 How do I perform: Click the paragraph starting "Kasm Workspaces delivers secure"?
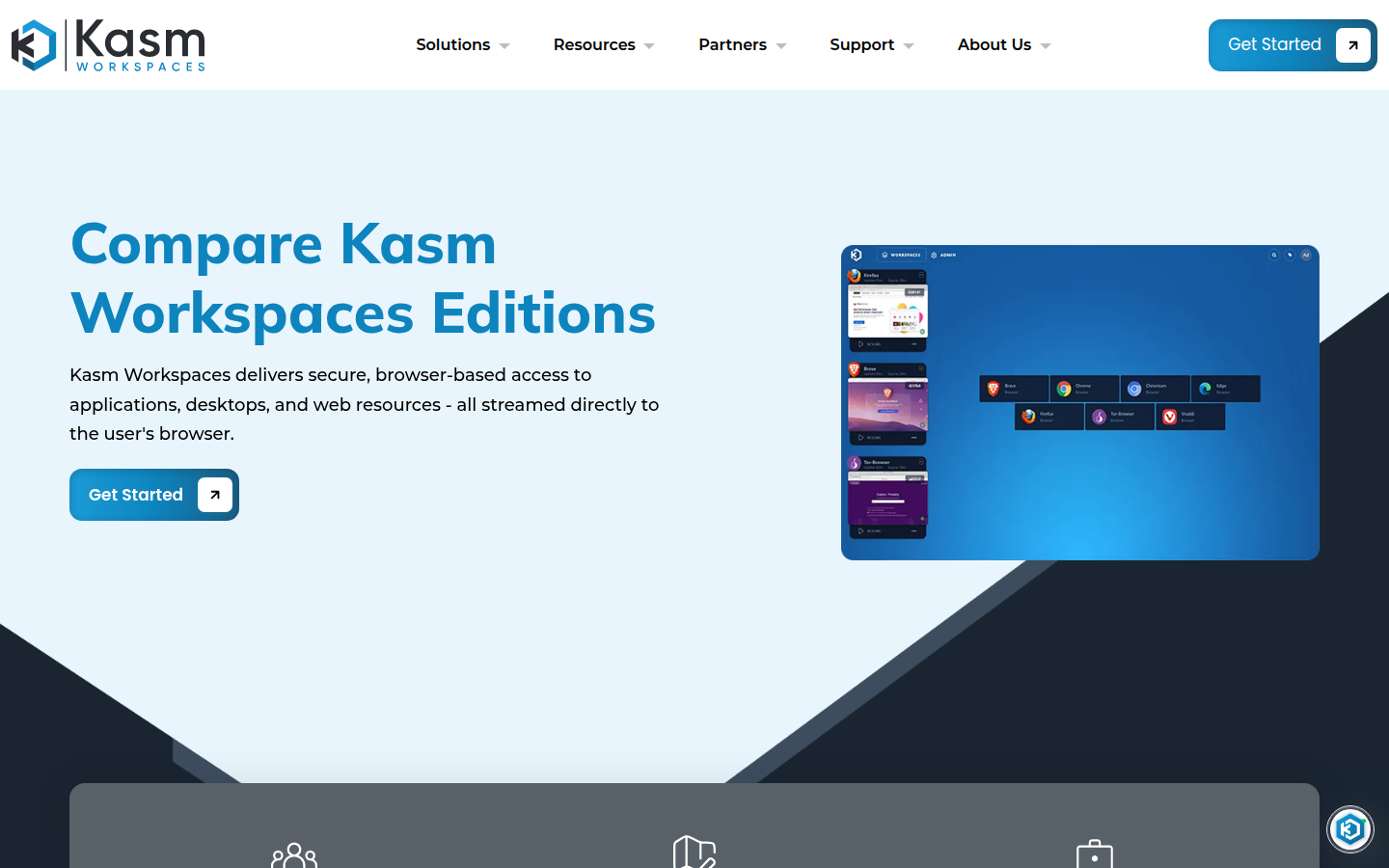[365, 404]
